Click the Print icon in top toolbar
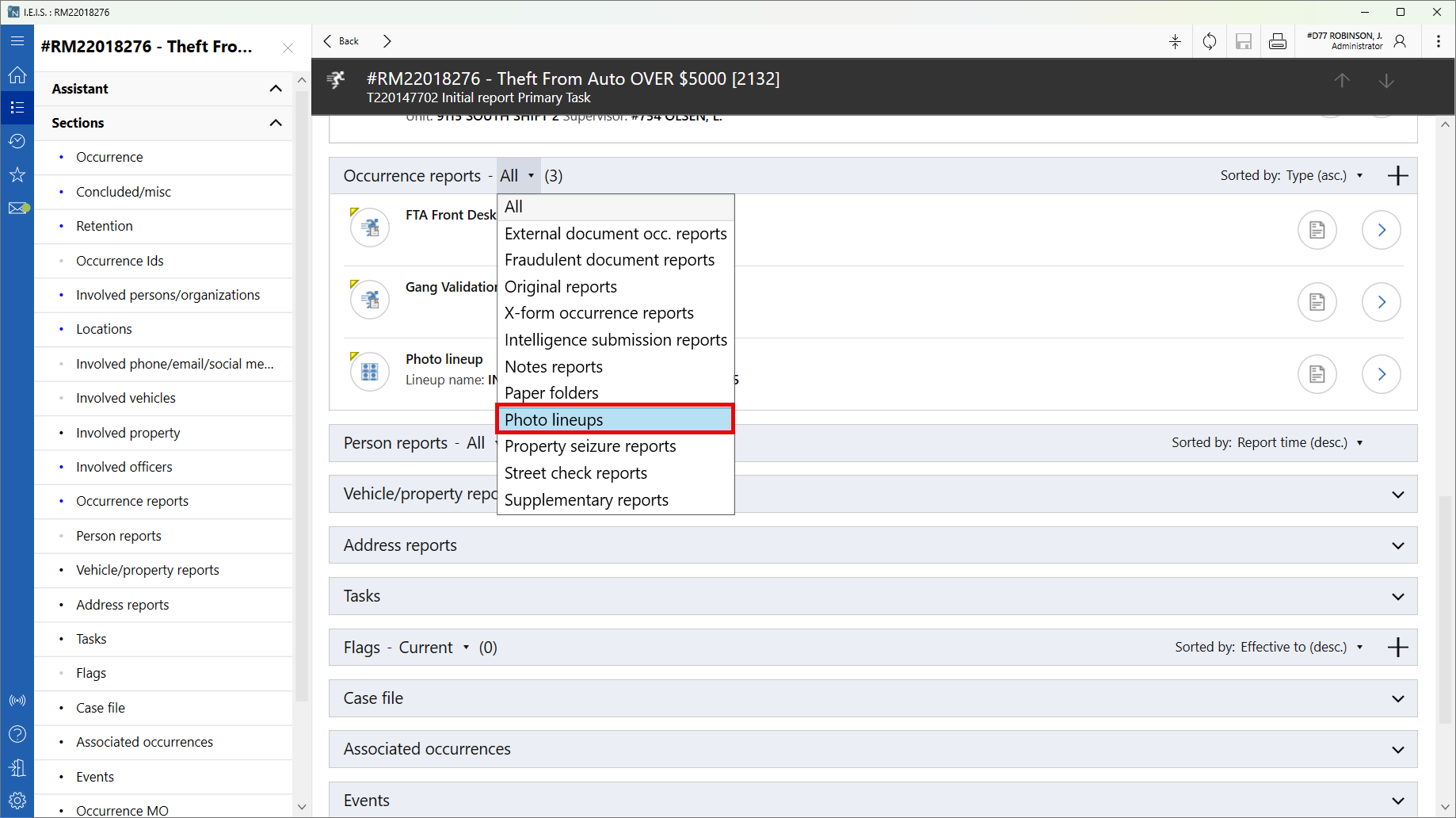Screen dimensions: 1456x818 (x=1277, y=41)
